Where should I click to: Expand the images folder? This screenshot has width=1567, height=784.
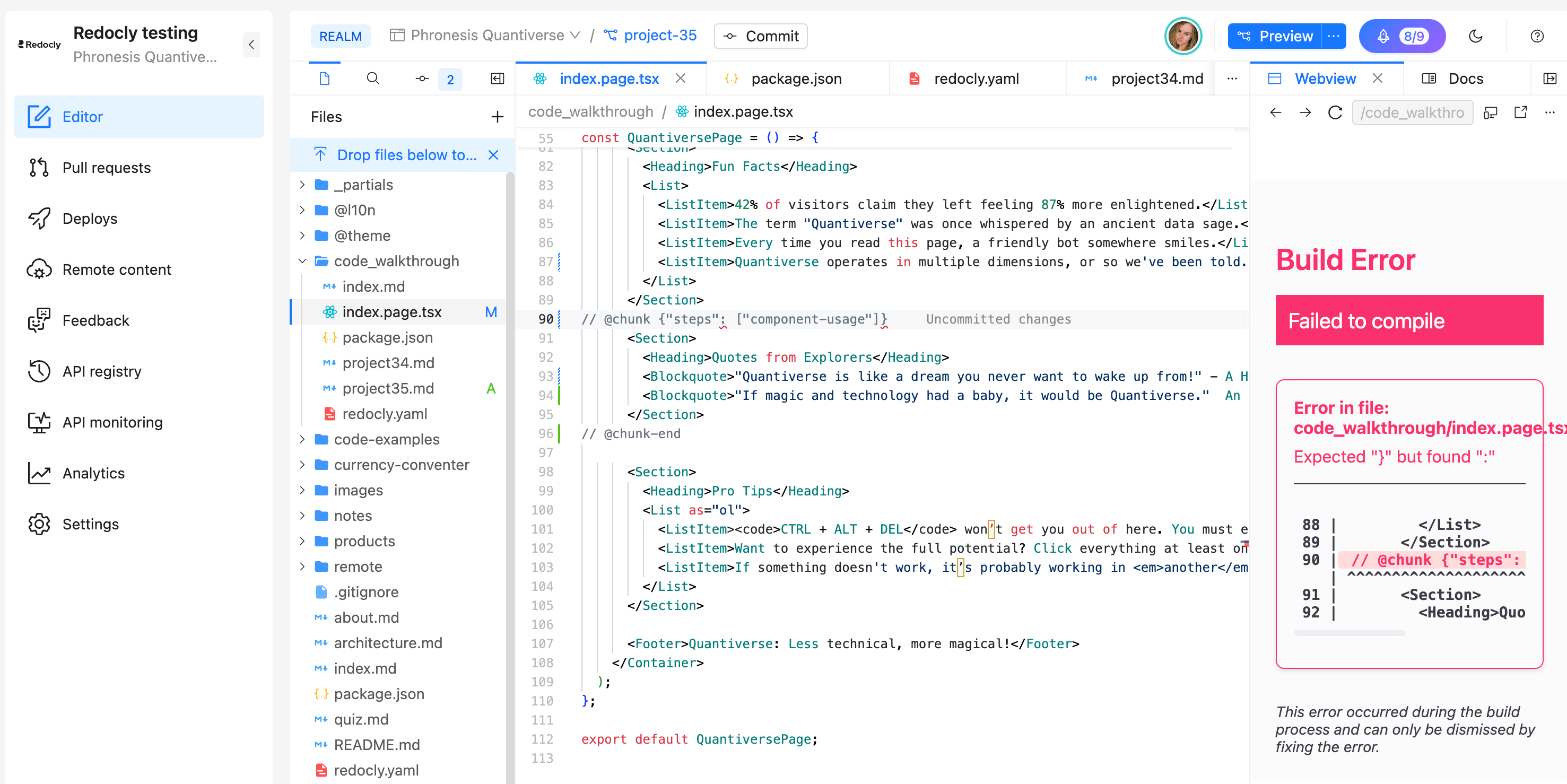point(302,490)
